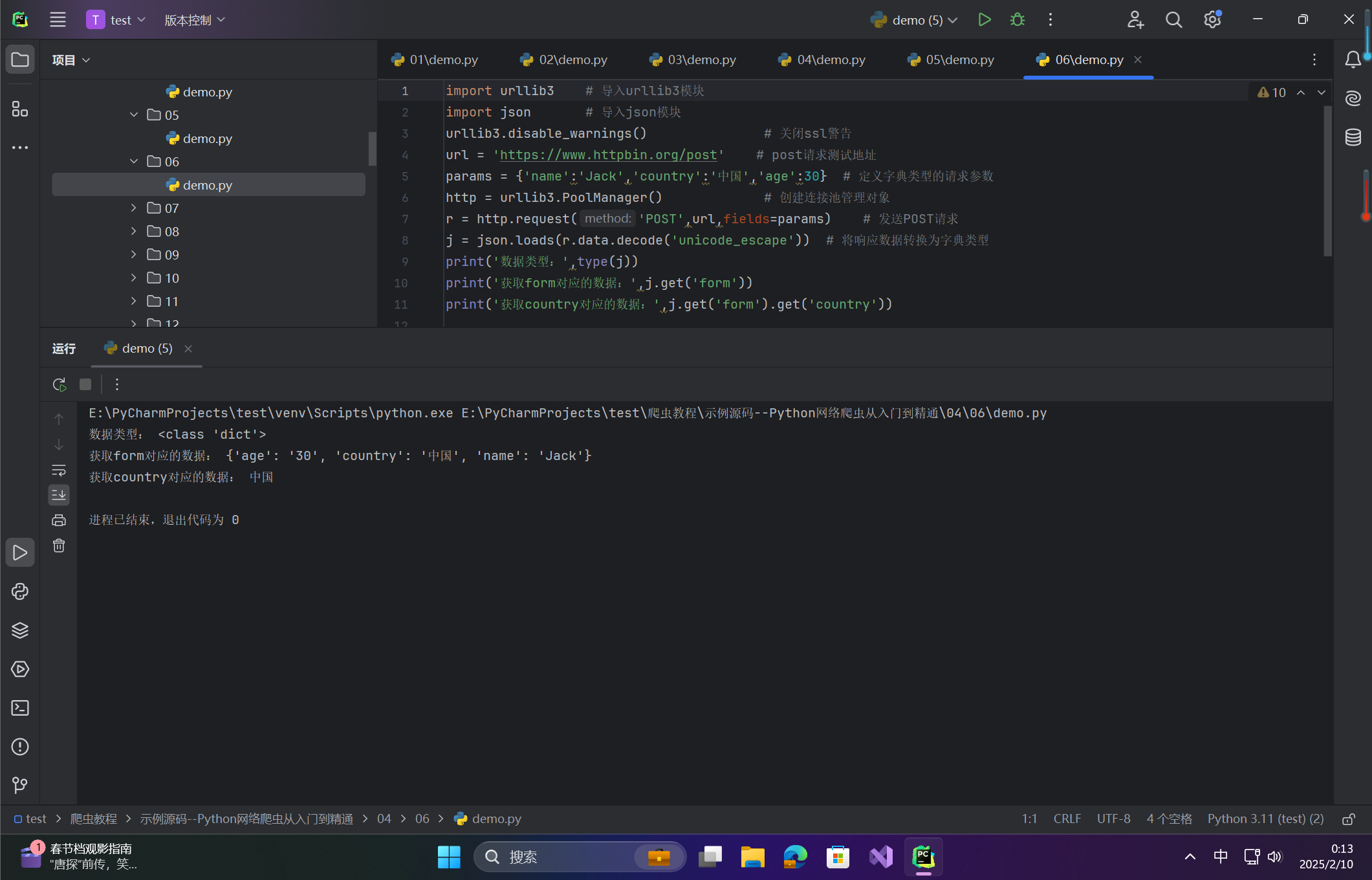Viewport: 1372px width, 880px height.
Task: Open the 版本控制 menu
Action: (x=194, y=20)
